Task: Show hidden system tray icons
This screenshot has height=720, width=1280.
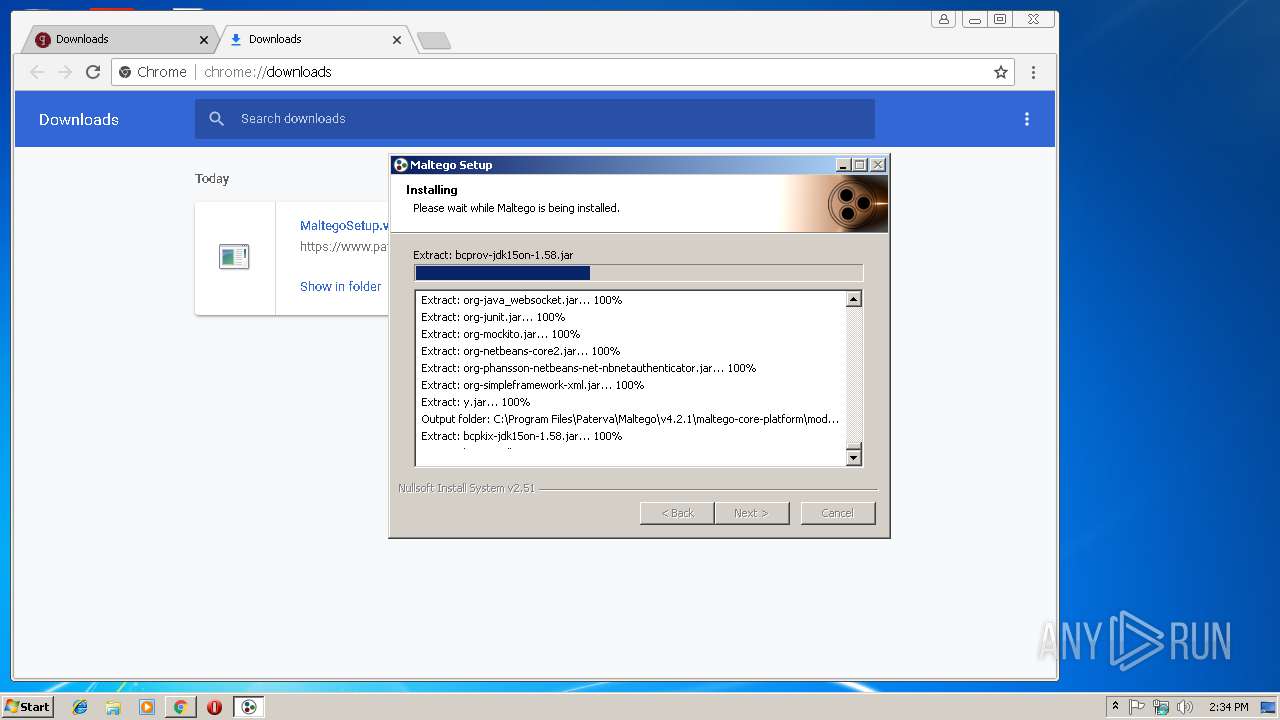Action: point(1115,707)
